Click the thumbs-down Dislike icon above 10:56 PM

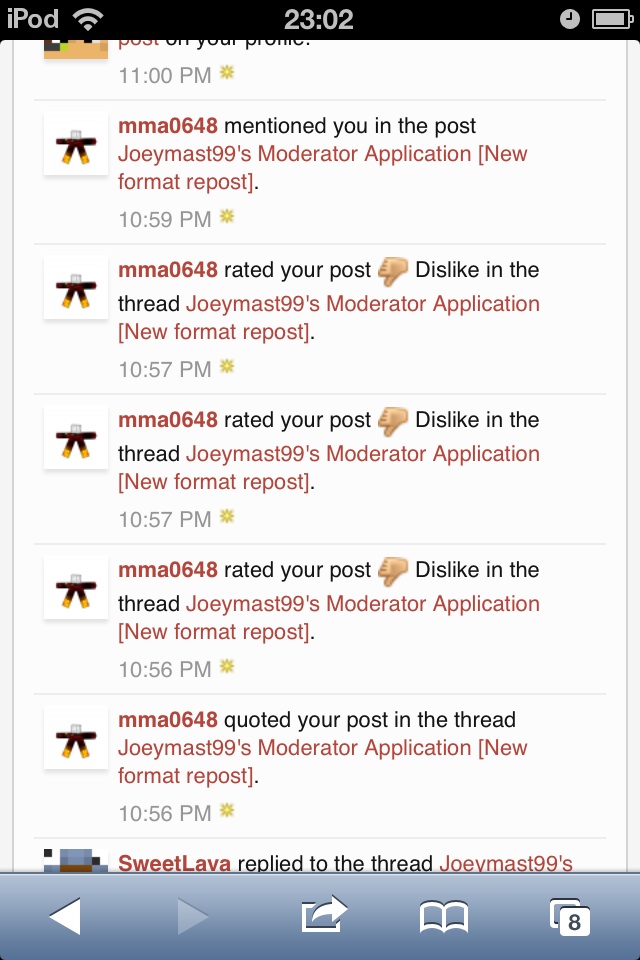click(393, 571)
